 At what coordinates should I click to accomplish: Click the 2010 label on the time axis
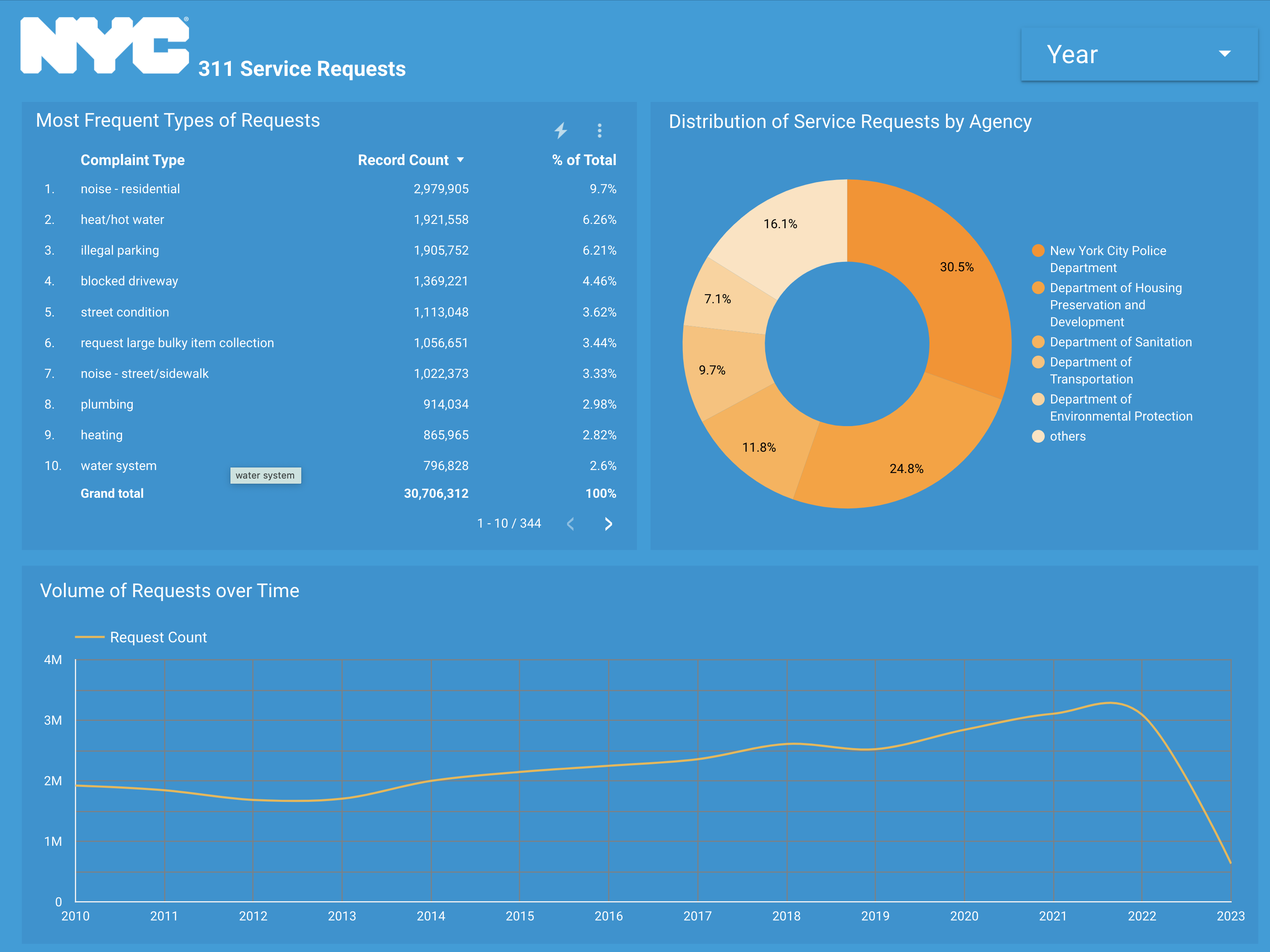click(x=75, y=916)
